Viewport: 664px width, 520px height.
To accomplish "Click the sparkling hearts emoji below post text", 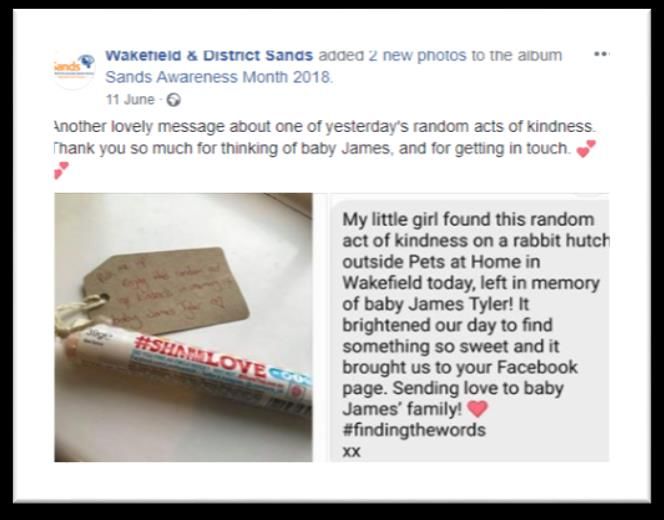I will point(61,170).
